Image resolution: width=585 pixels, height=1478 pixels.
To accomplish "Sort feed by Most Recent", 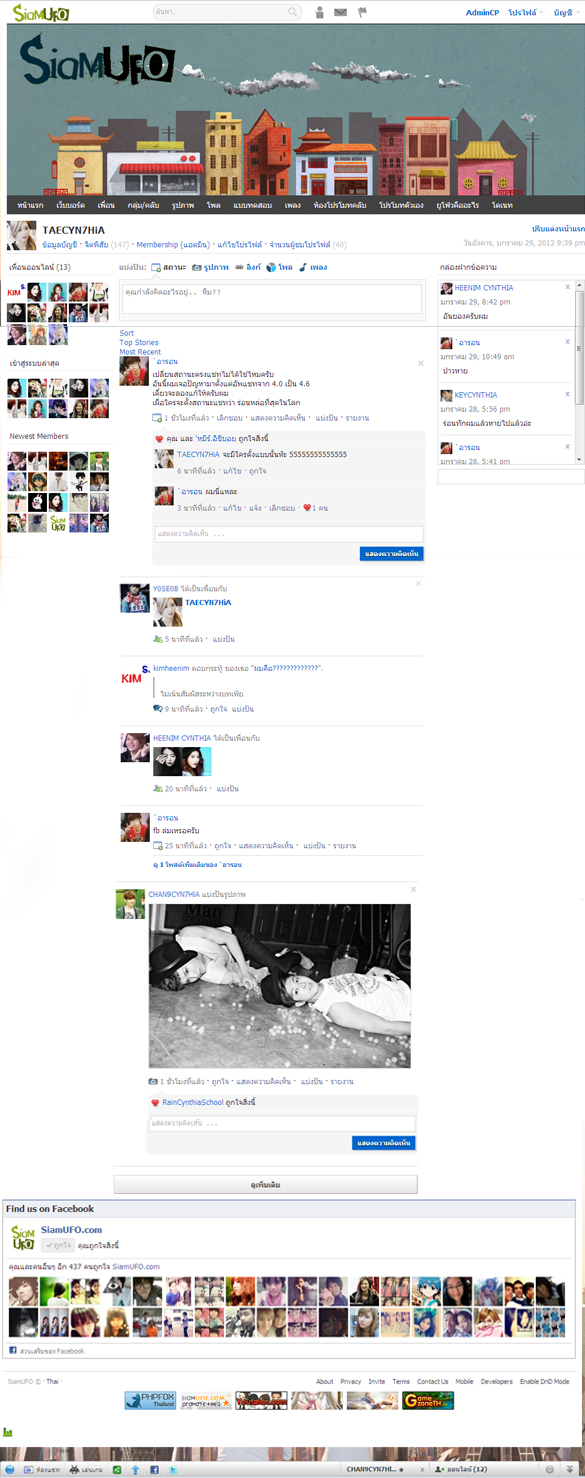I will point(140,352).
